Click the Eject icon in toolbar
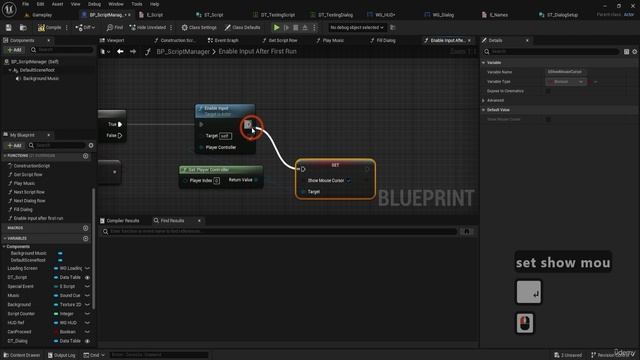Image resolution: width=640 pixels, height=360 pixels. (305, 27)
